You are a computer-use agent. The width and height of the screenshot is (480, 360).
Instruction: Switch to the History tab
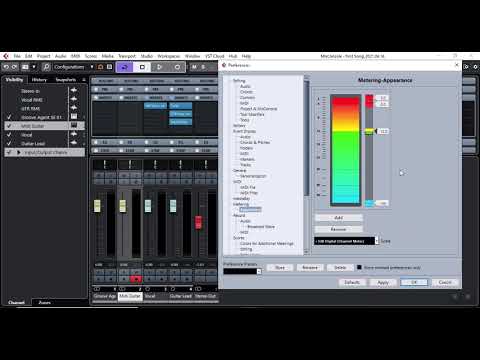(39, 80)
